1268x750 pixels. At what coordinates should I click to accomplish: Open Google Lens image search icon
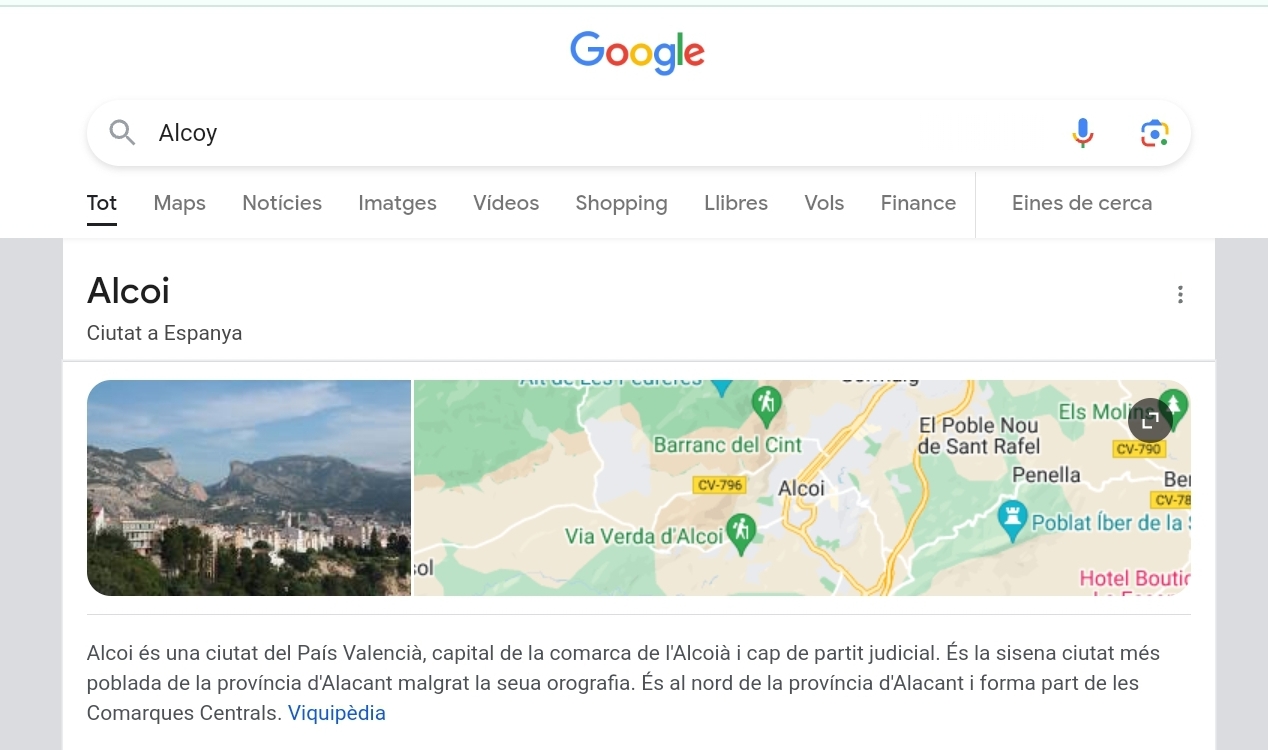pos(1154,133)
